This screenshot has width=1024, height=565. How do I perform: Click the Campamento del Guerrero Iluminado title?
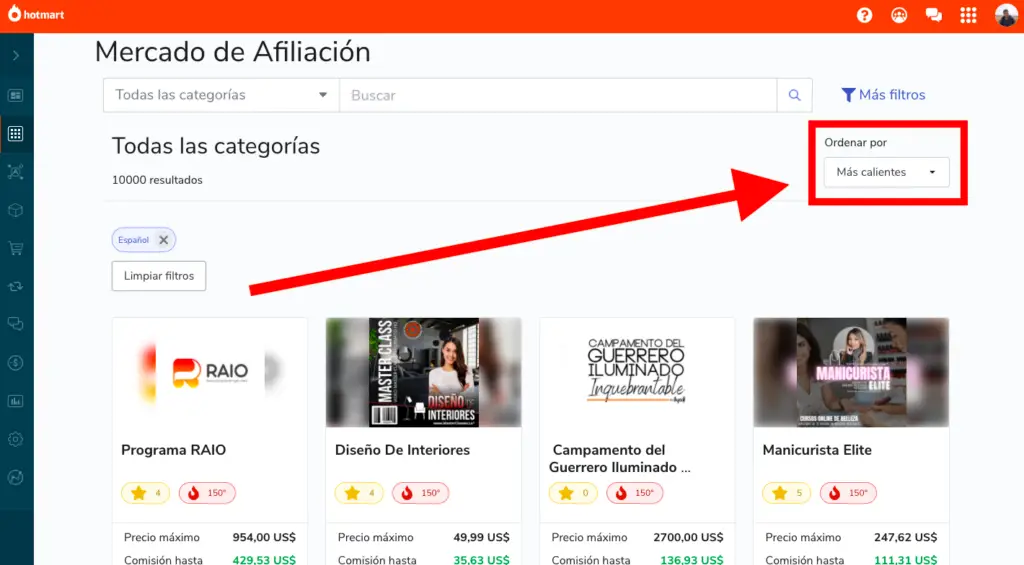(618, 459)
